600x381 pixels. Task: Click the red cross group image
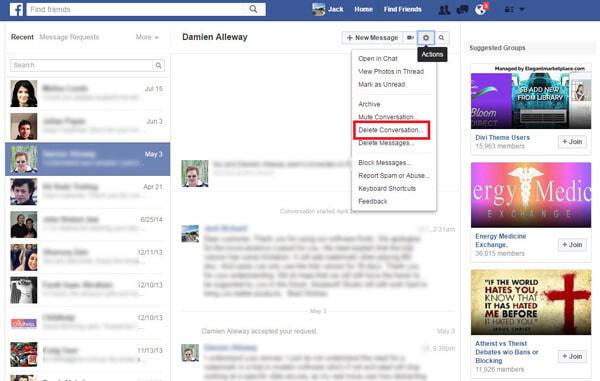coord(531,302)
